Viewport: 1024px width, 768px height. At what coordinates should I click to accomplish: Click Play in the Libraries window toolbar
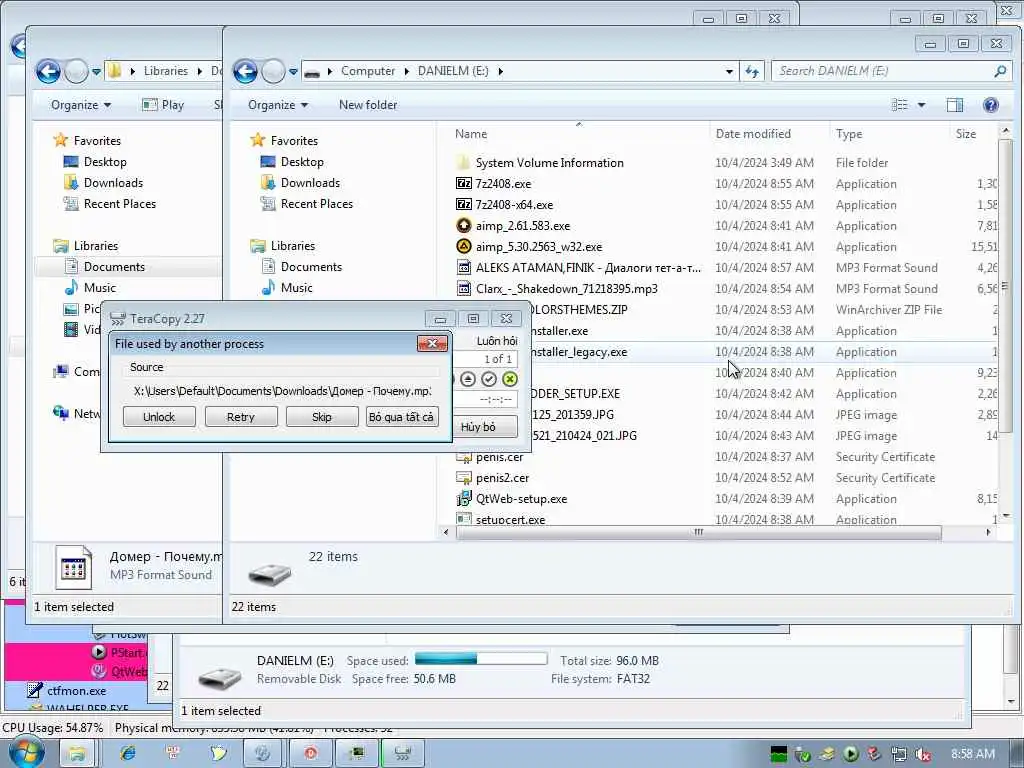163,104
